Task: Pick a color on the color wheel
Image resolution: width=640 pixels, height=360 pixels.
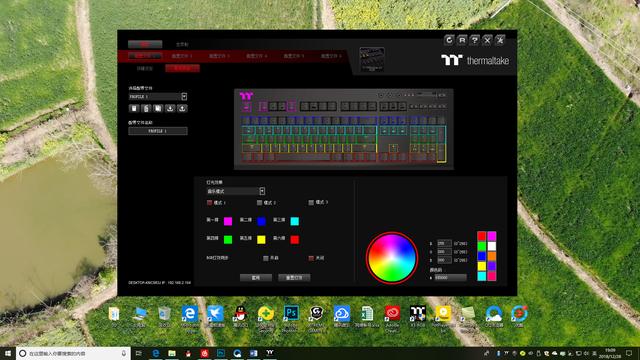Action: coord(391,258)
